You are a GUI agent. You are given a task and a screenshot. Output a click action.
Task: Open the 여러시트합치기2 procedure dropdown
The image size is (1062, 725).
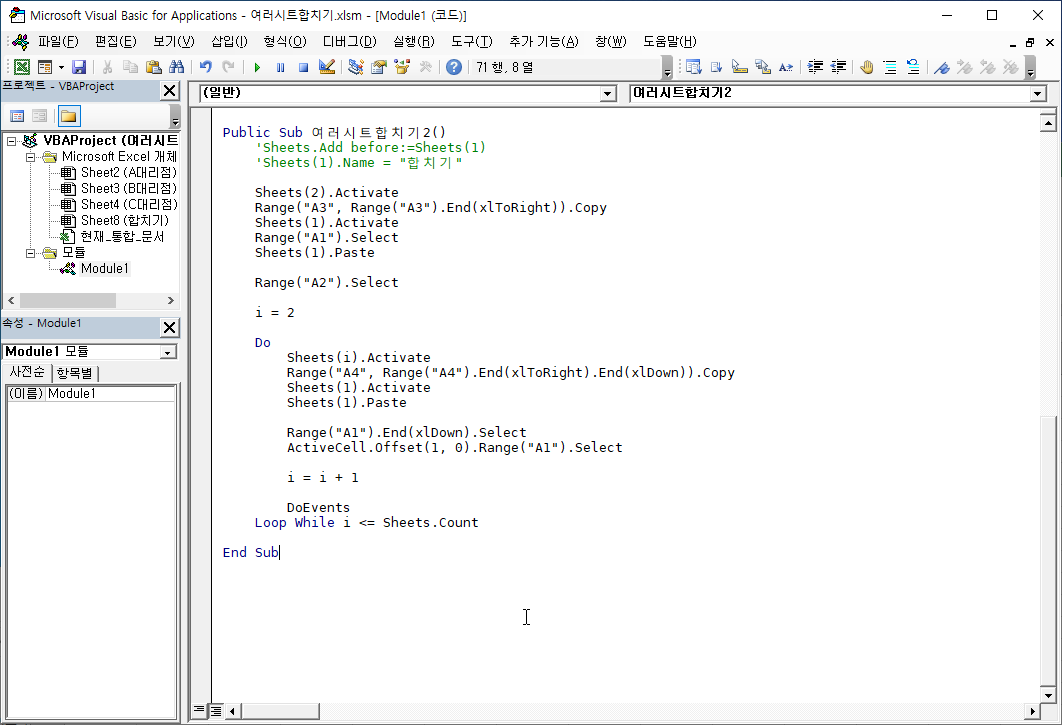(x=1038, y=94)
